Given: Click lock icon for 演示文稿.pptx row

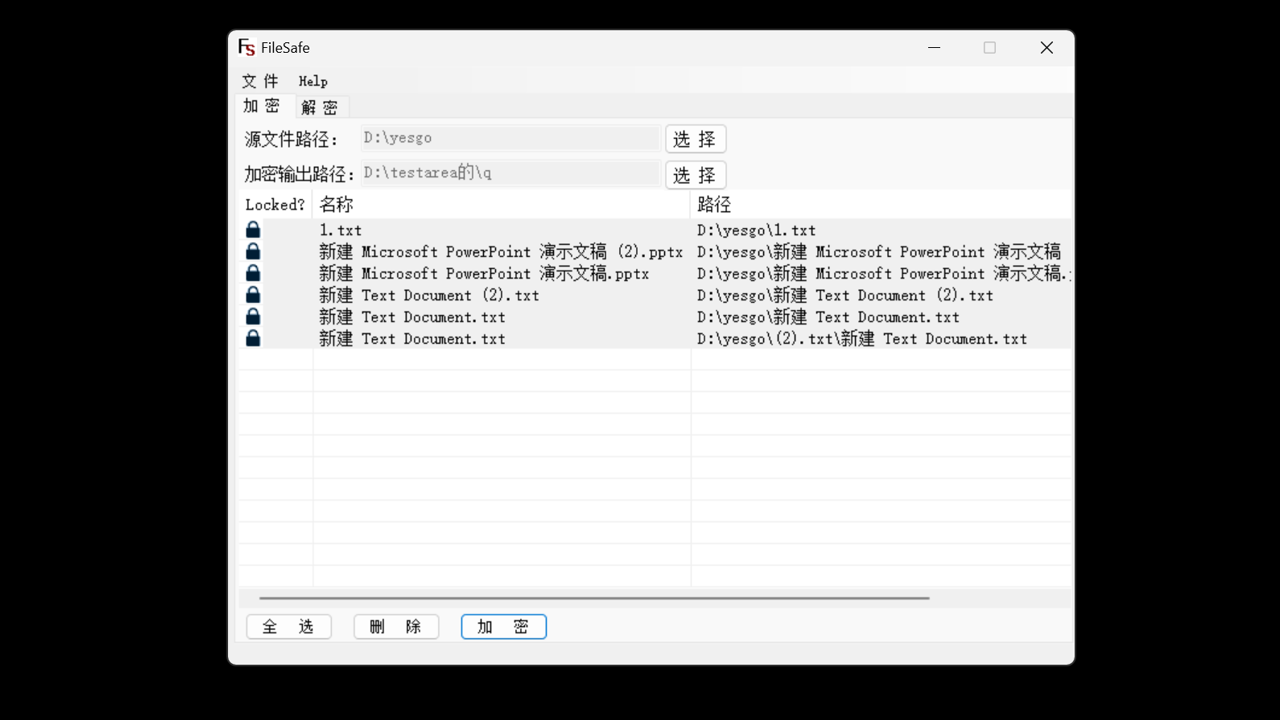Looking at the screenshot, I should 253,273.
